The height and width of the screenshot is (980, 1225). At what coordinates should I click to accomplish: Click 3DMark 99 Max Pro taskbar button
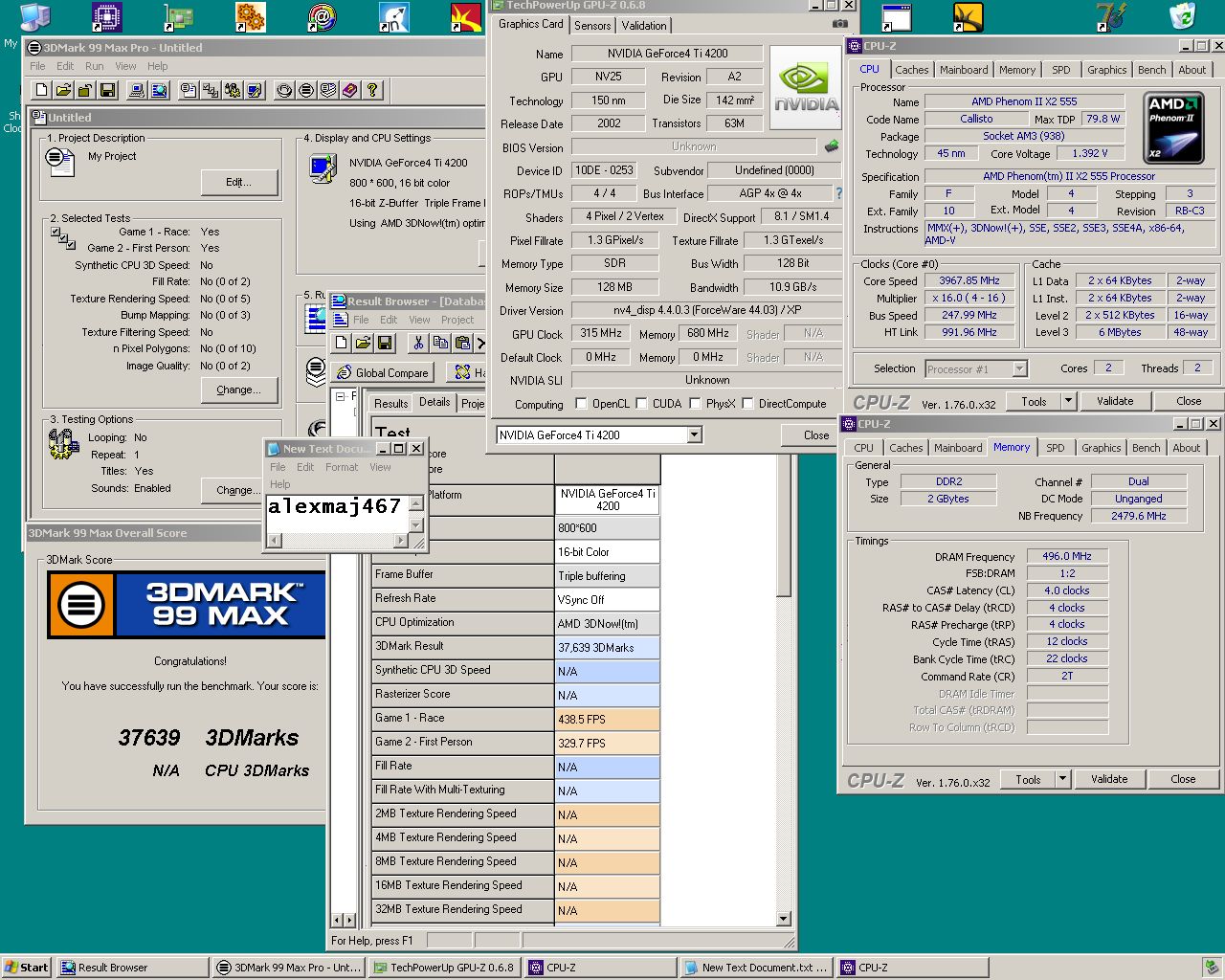pos(288,968)
